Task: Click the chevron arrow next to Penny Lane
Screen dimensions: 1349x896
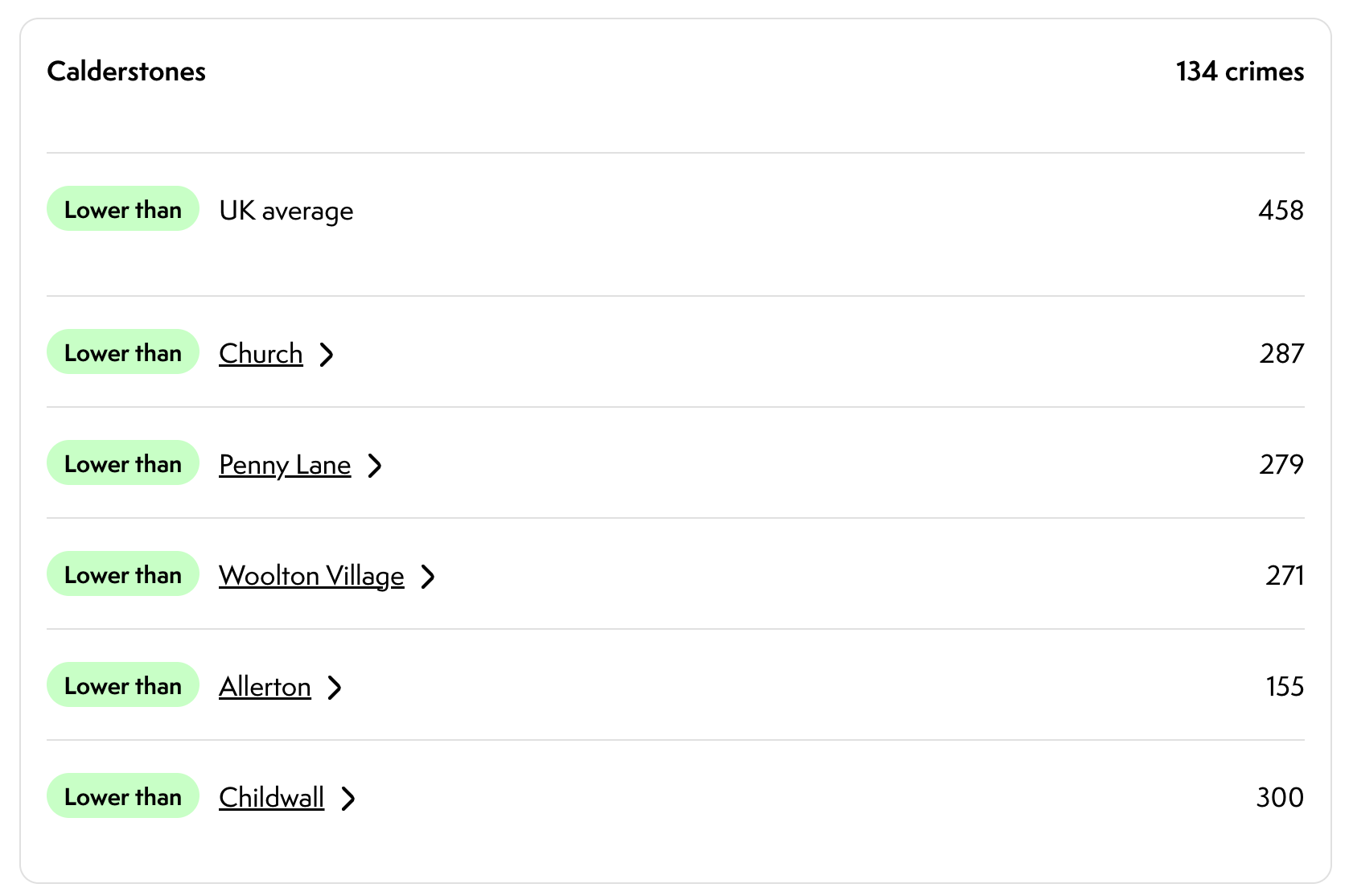Action: pos(375,465)
